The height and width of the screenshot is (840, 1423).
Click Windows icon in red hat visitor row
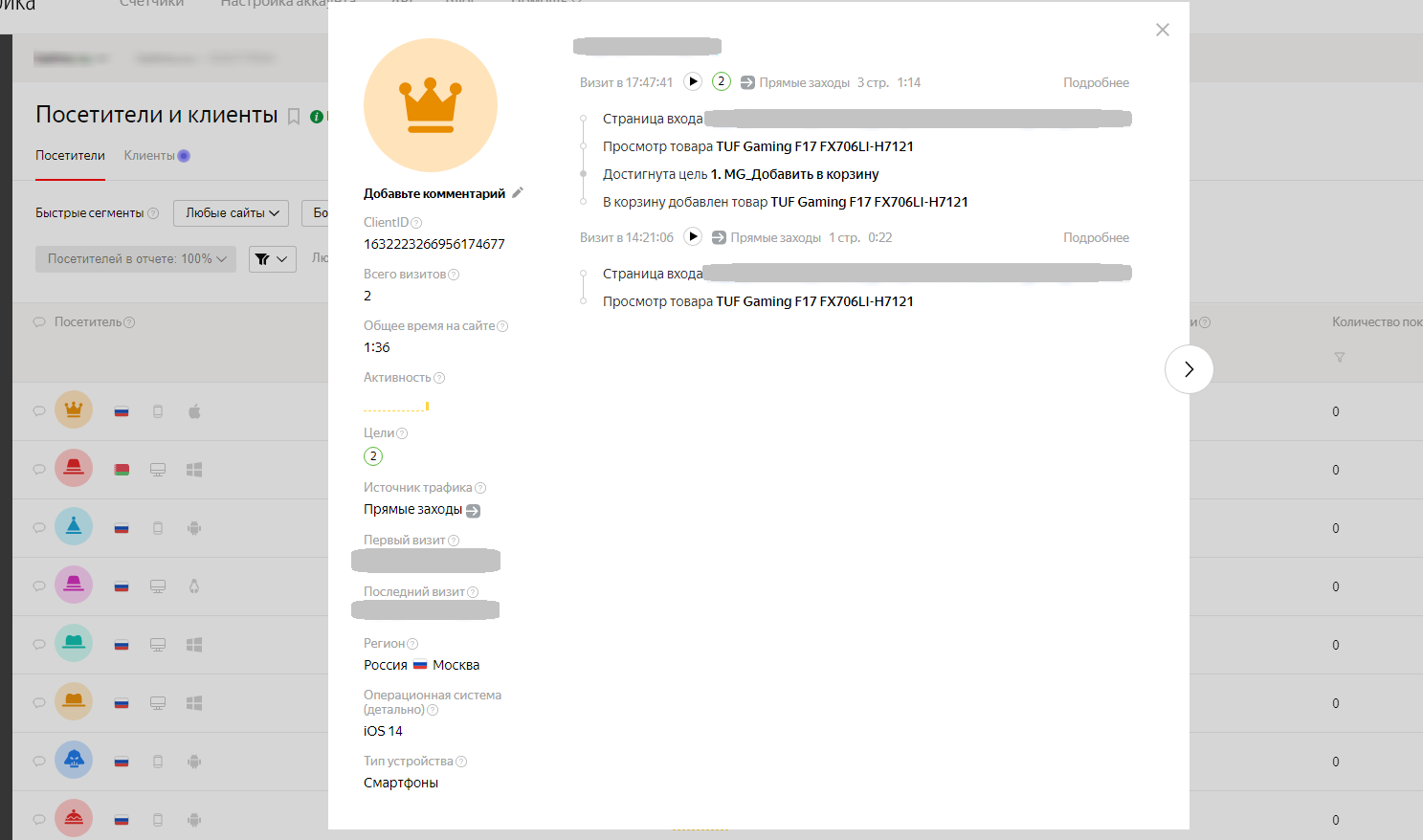(x=194, y=470)
